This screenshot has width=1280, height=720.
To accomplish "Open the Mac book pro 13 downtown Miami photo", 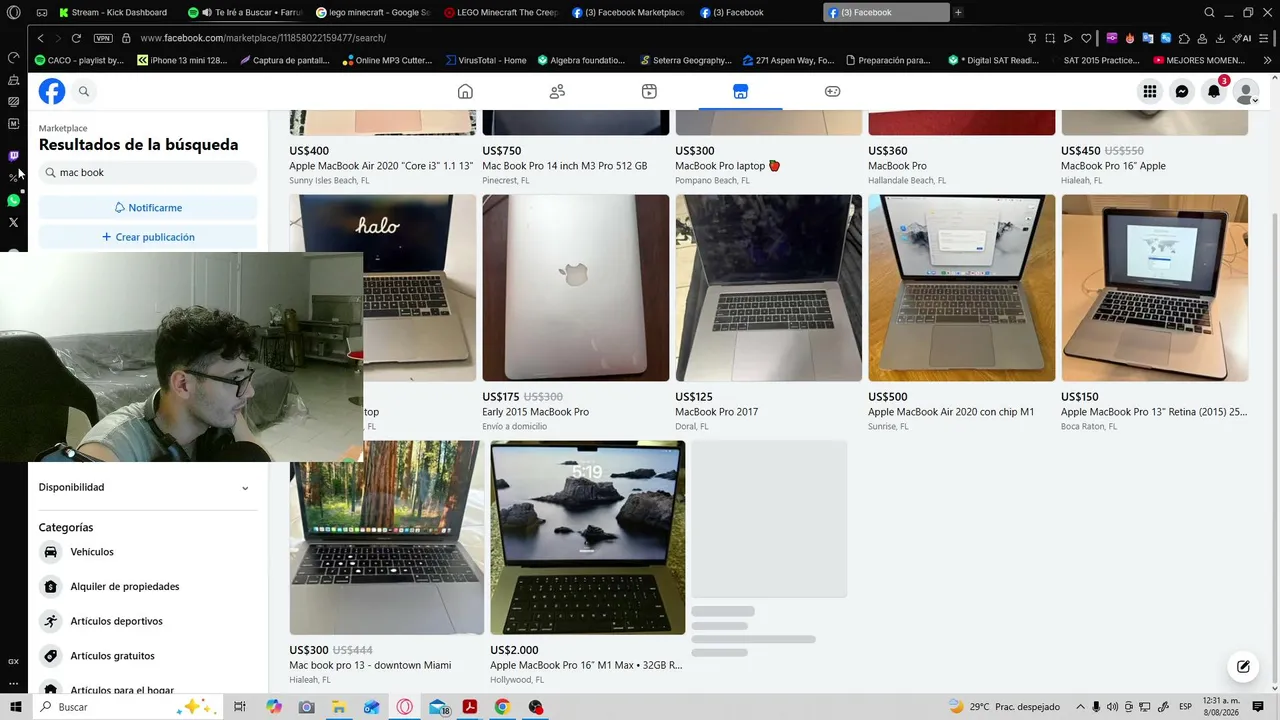I will tap(387, 537).
